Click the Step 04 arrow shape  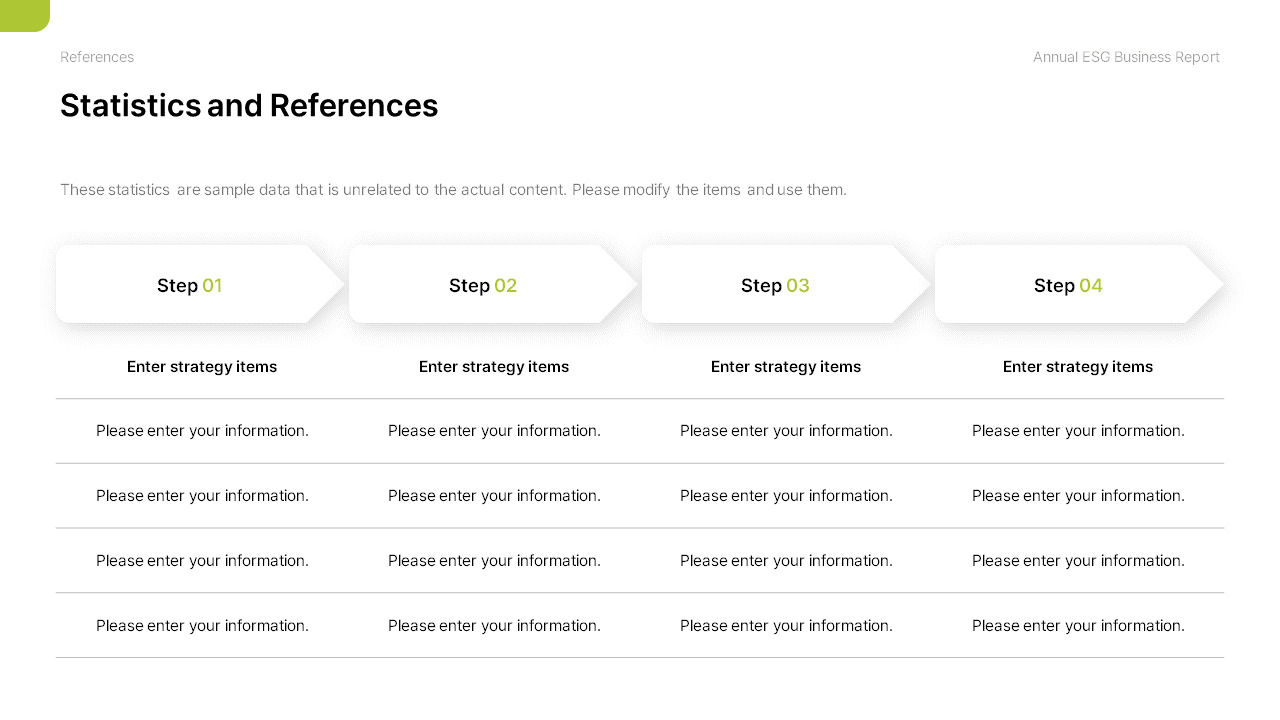point(1079,284)
